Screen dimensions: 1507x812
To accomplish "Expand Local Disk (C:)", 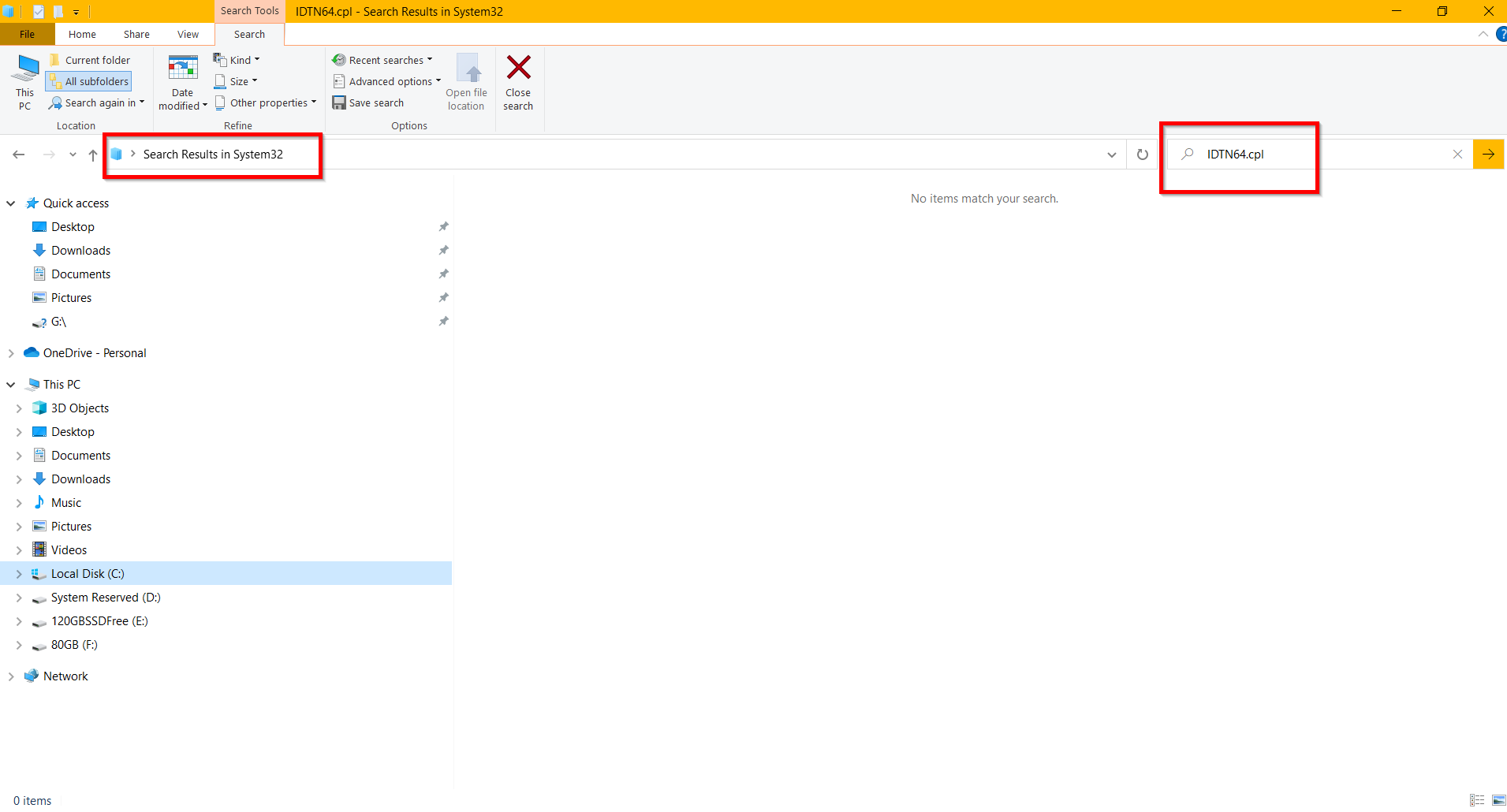I will [x=19, y=574].
